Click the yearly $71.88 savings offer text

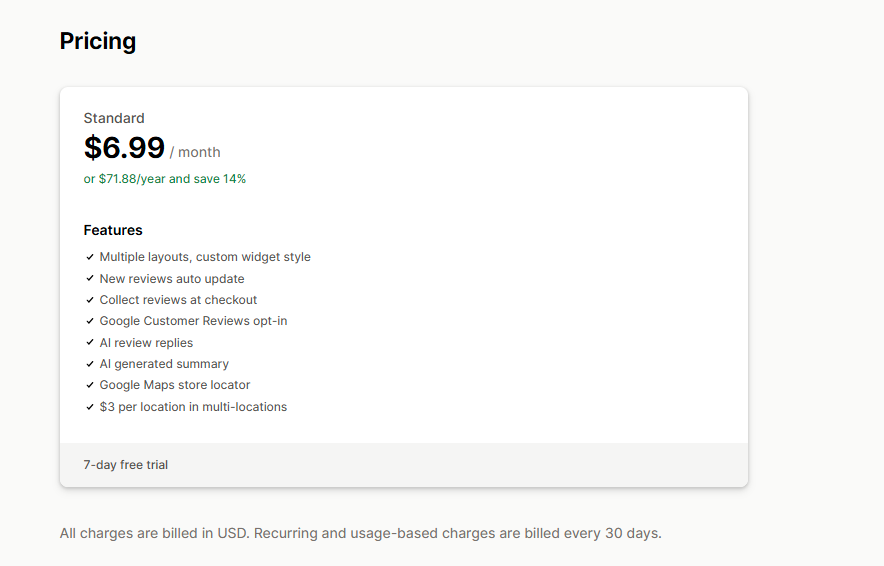pyautogui.click(x=165, y=179)
